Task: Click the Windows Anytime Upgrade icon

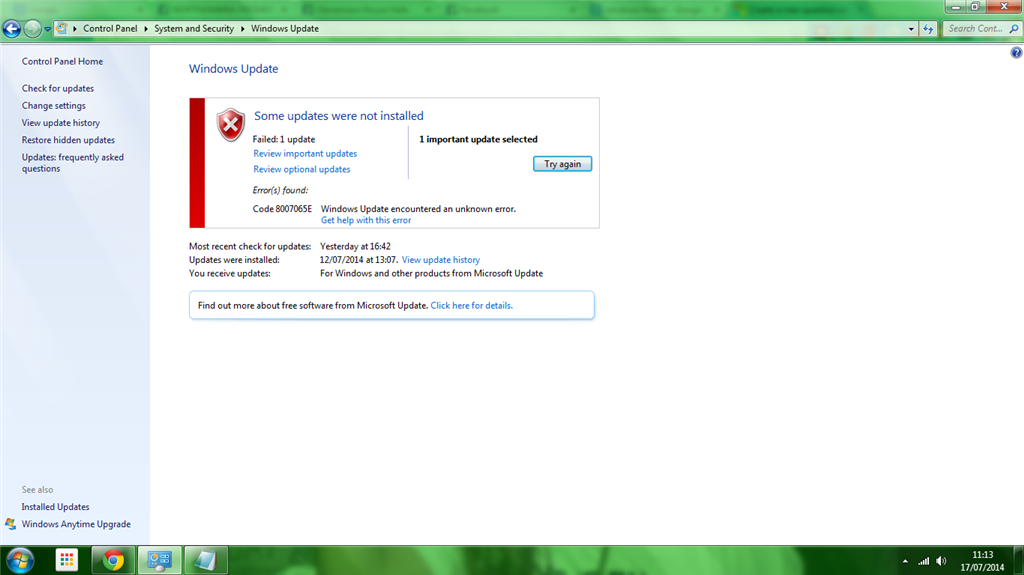Action: [x=10, y=524]
